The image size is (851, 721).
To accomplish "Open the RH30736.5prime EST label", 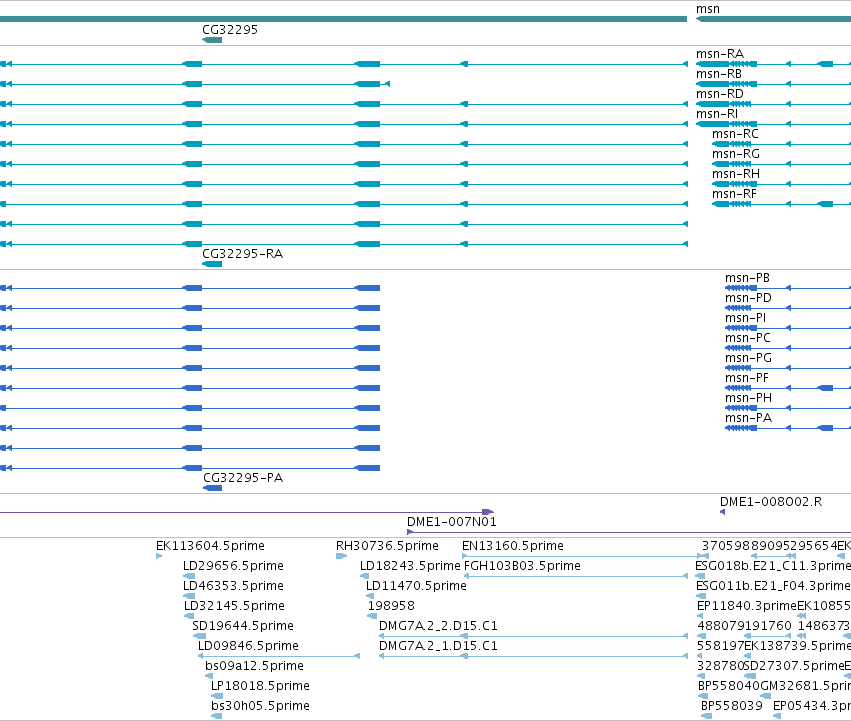I will click(387, 546).
